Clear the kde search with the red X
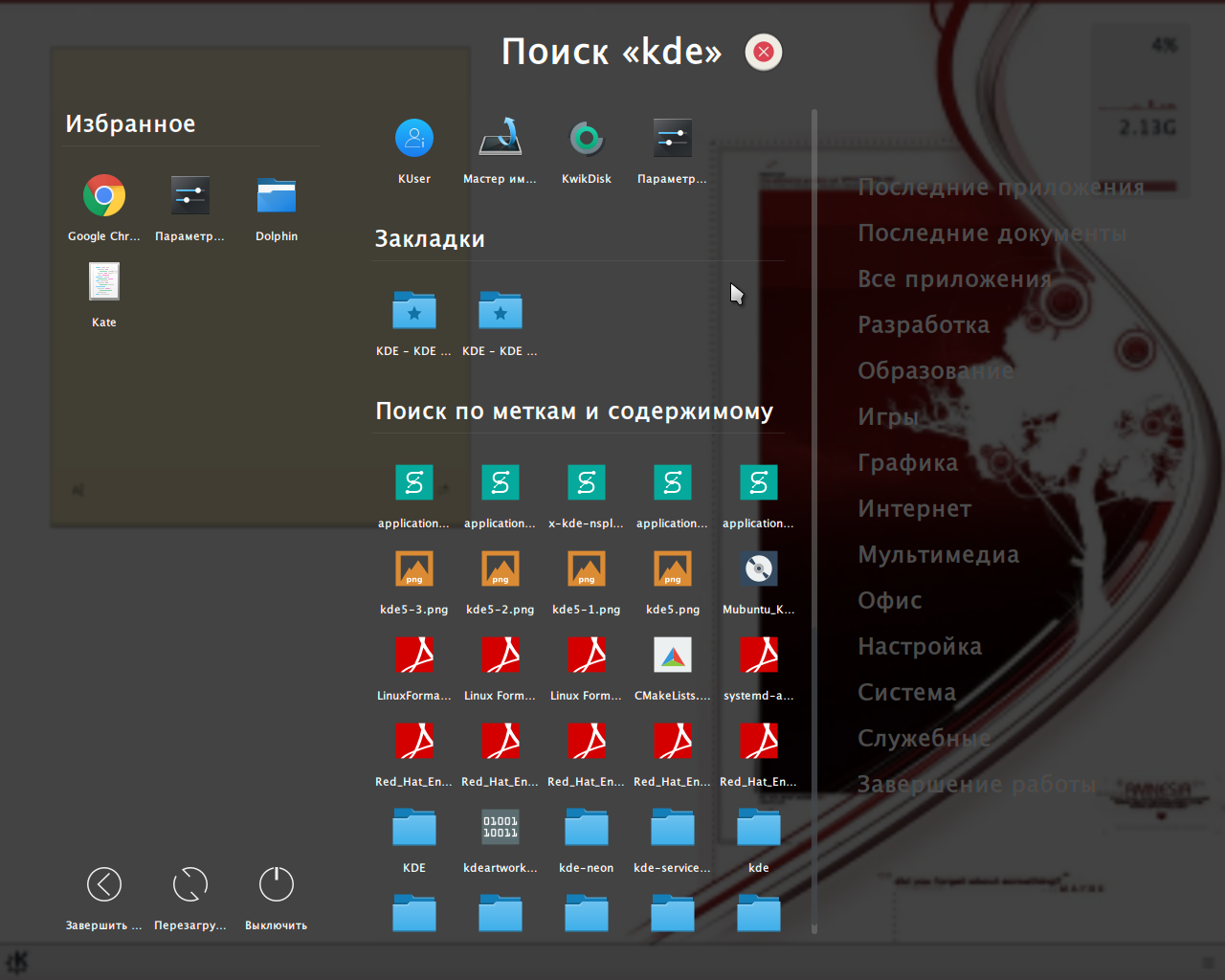The image size is (1225, 980). [x=764, y=52]
